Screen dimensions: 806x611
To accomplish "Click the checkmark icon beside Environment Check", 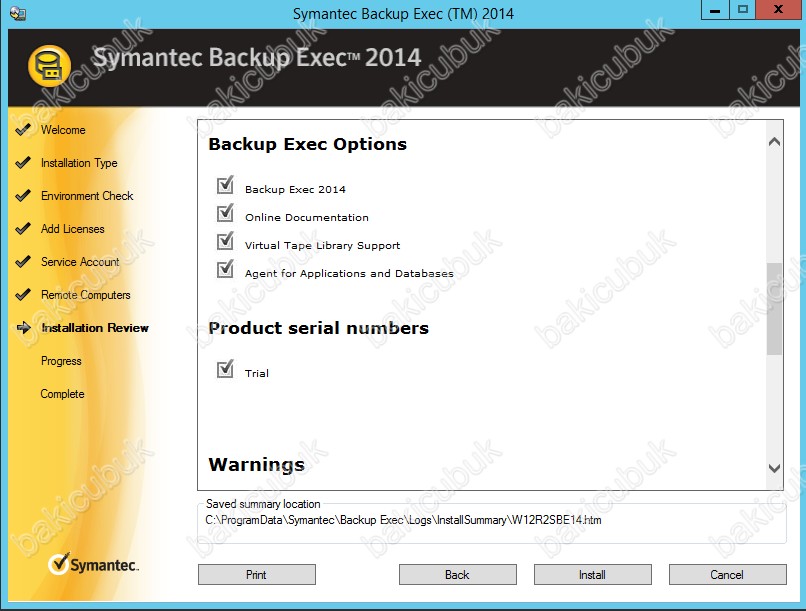I will [23, 195].
